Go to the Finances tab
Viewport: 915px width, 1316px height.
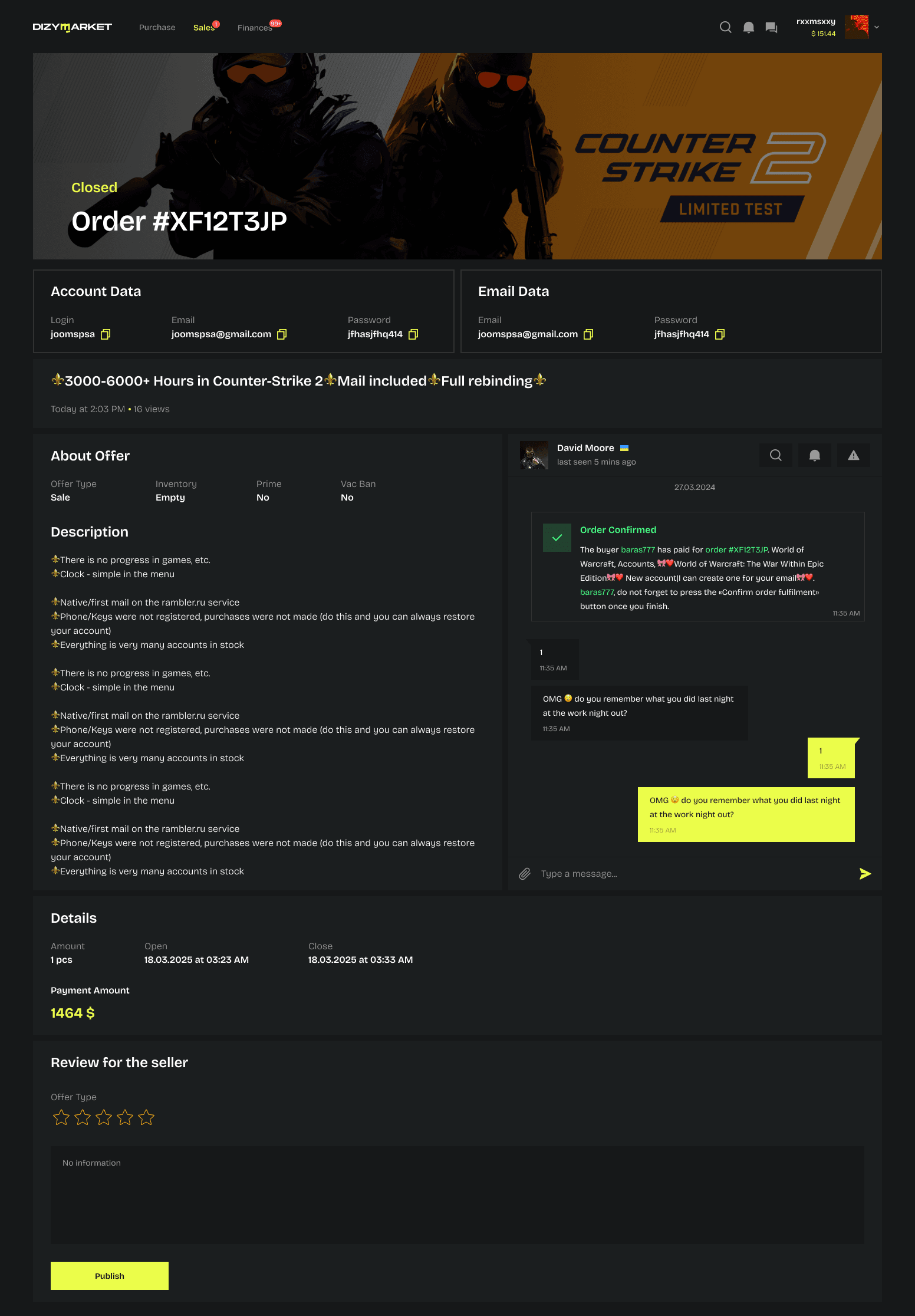[x=255, y=28]
